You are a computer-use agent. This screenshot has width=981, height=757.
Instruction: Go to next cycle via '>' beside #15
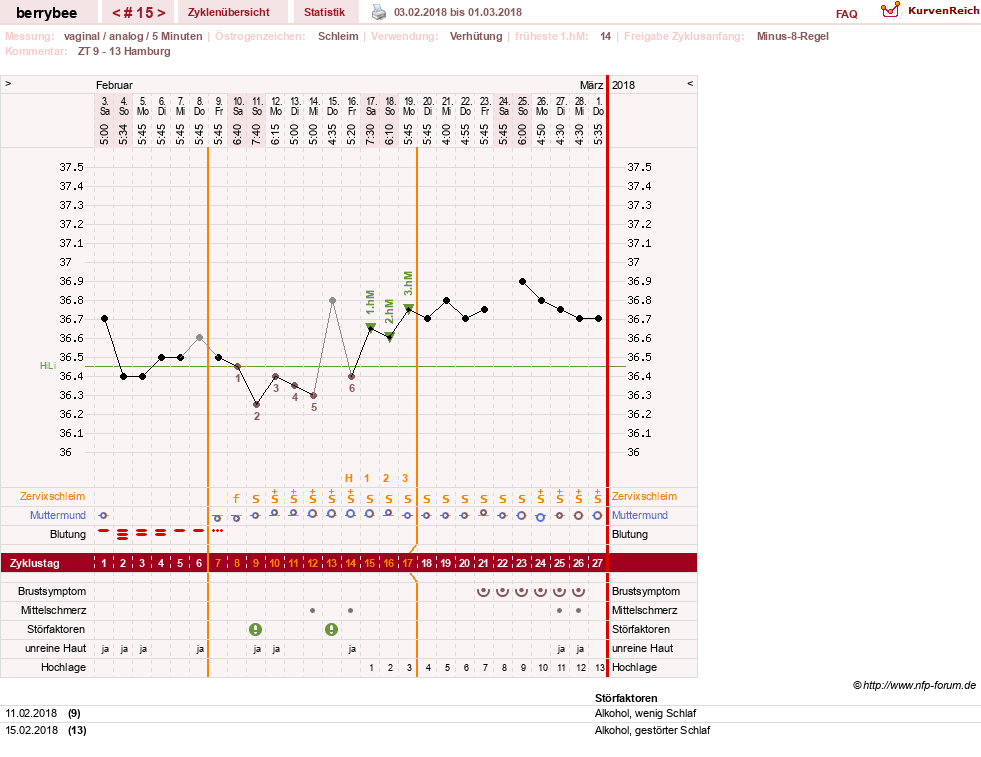point(161,13)
